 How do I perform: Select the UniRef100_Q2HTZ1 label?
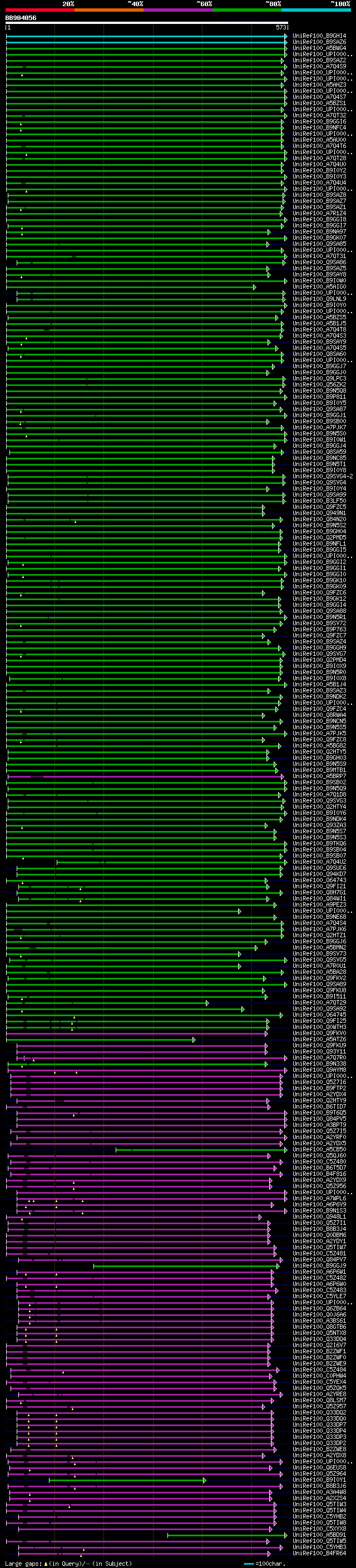[319, 935]
